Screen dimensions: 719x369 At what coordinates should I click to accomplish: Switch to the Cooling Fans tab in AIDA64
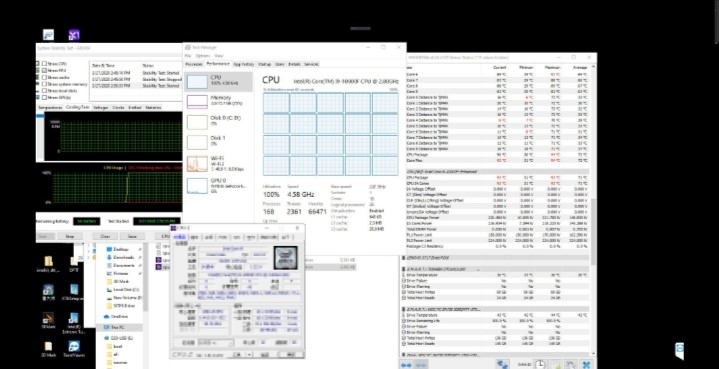click(77, 107)
